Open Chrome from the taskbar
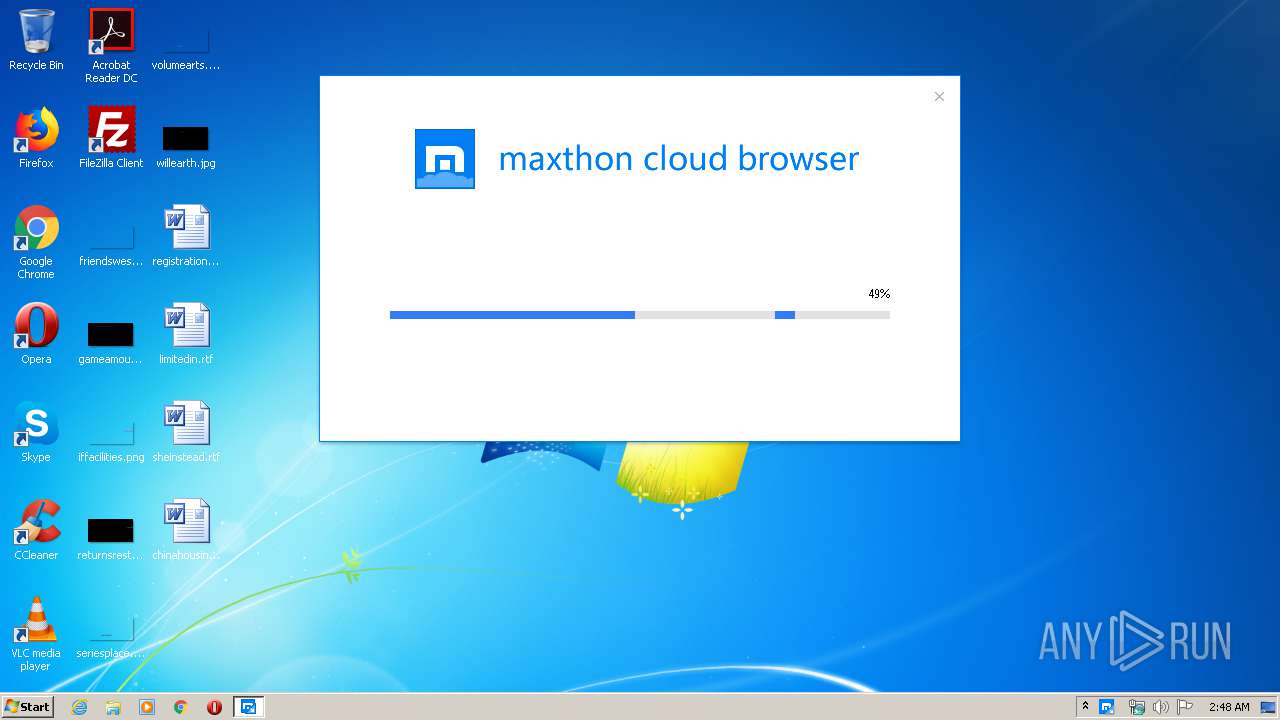Image resolution: width=1280 pixels, height=720 pixels. (181, 707)
